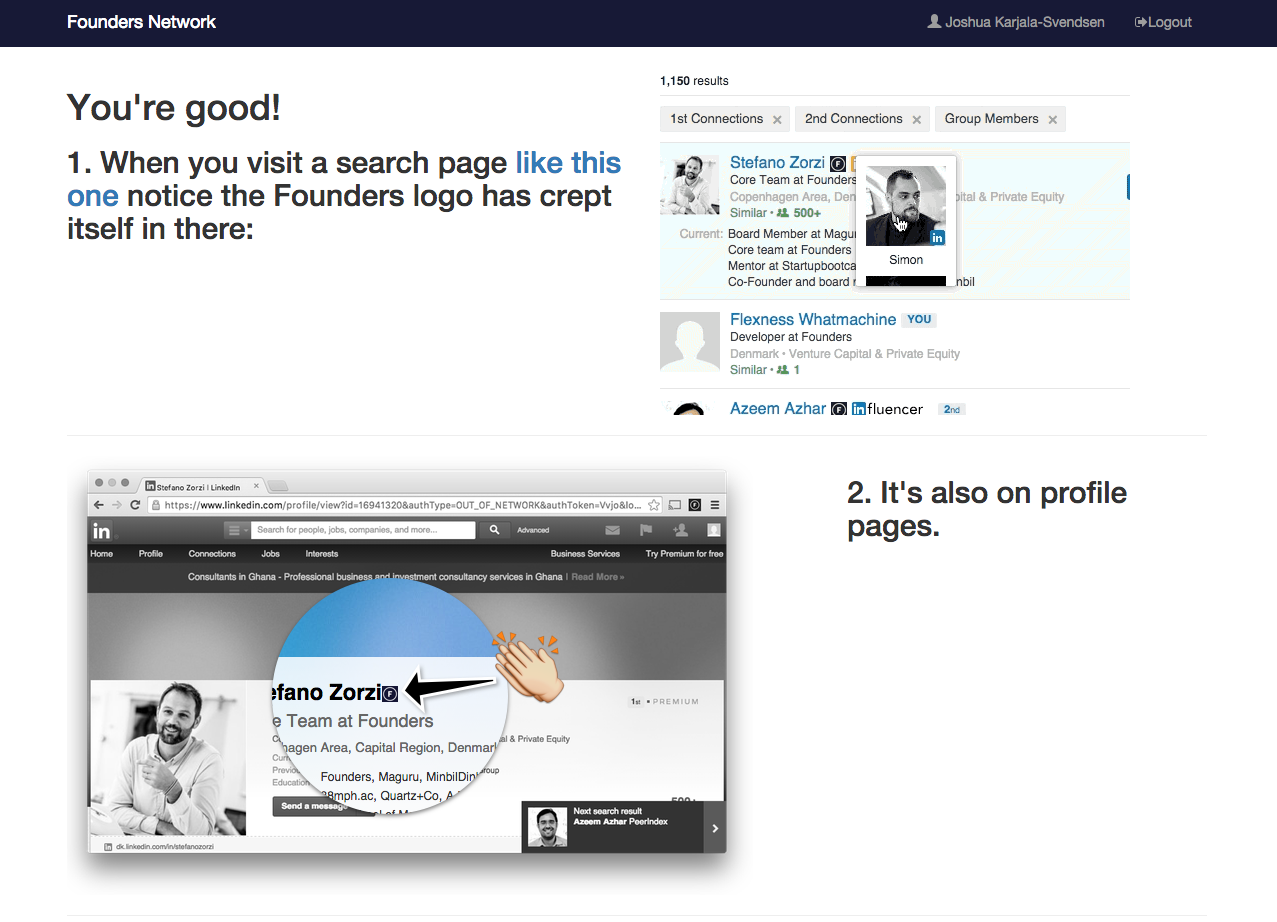
Task: Click the YOU badge beside Flexness Whatmachine
Action: (919, 320)
